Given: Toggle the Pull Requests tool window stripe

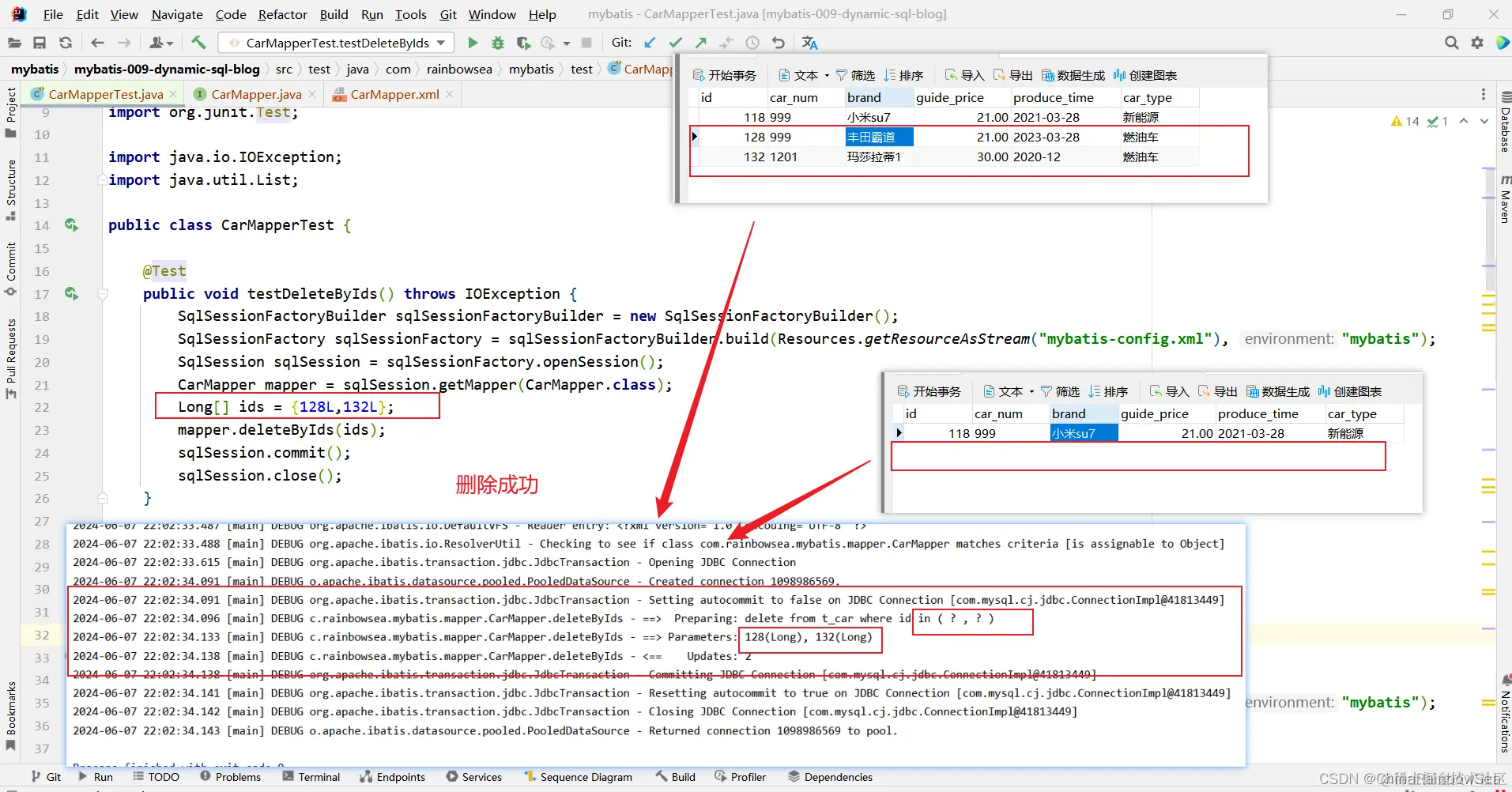Looking at the screenshot, I should point(11,359).
